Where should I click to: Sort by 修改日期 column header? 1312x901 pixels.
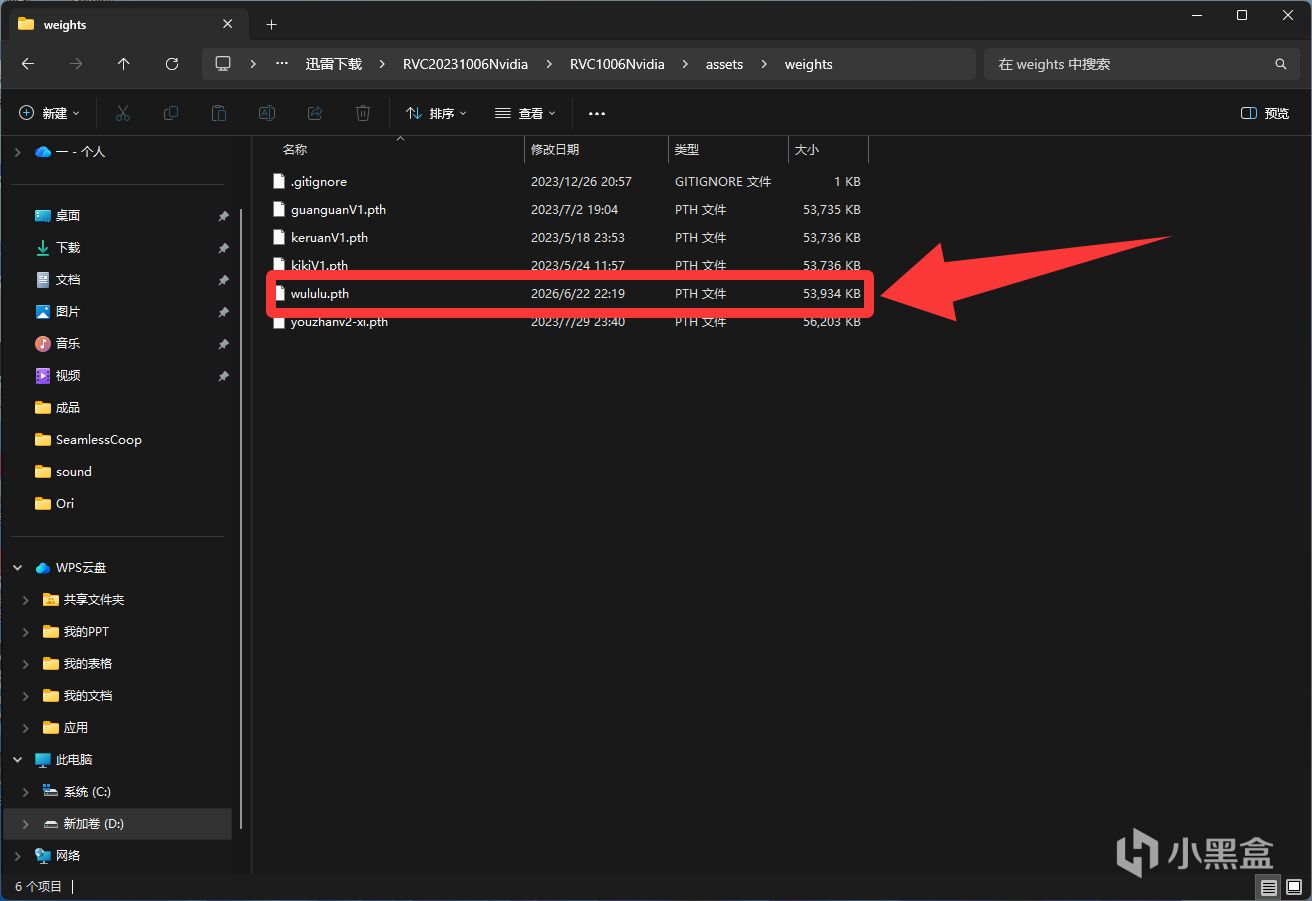click(596, 149)
